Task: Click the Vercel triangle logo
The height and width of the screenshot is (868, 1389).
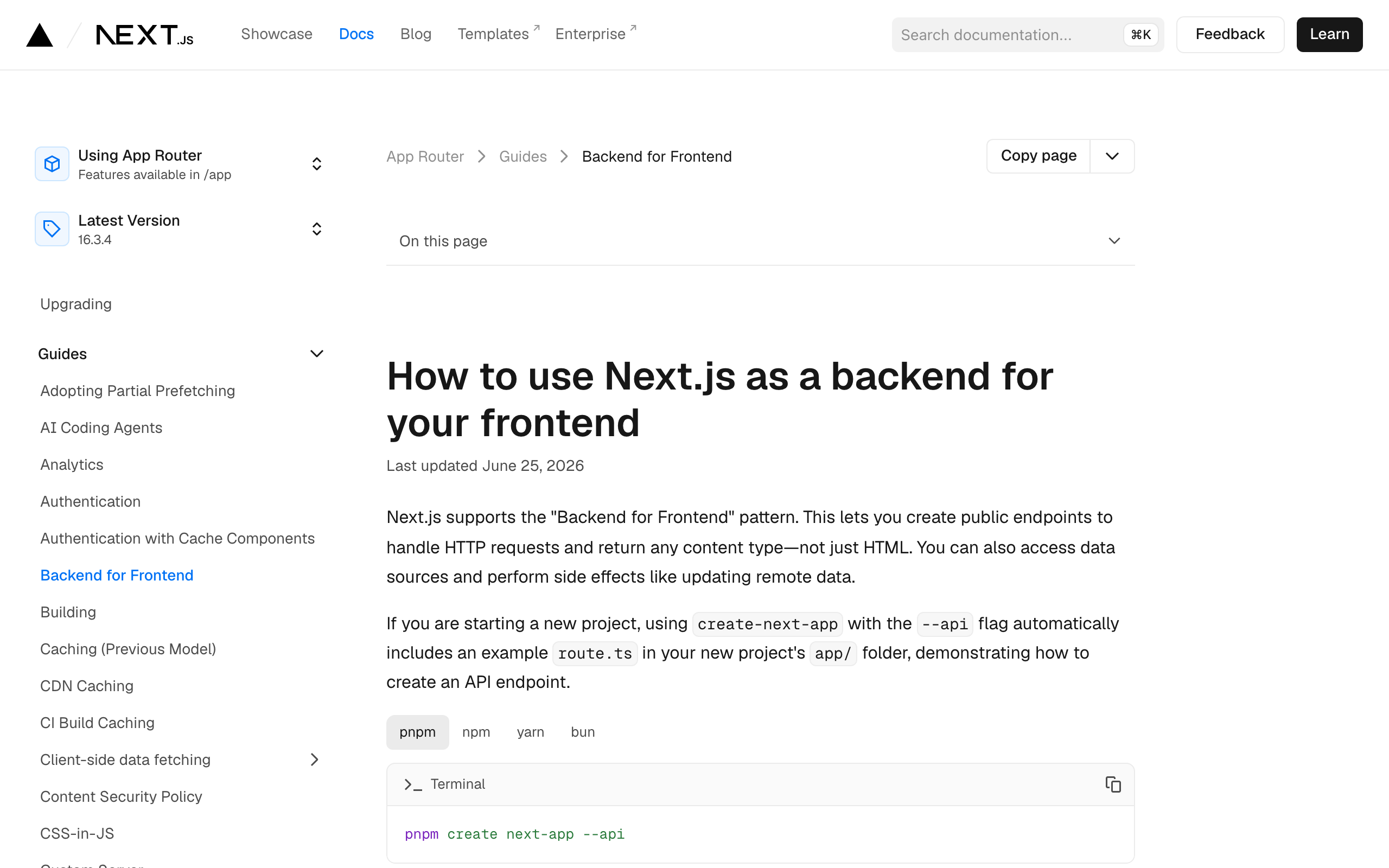Action: coord(40,35)
